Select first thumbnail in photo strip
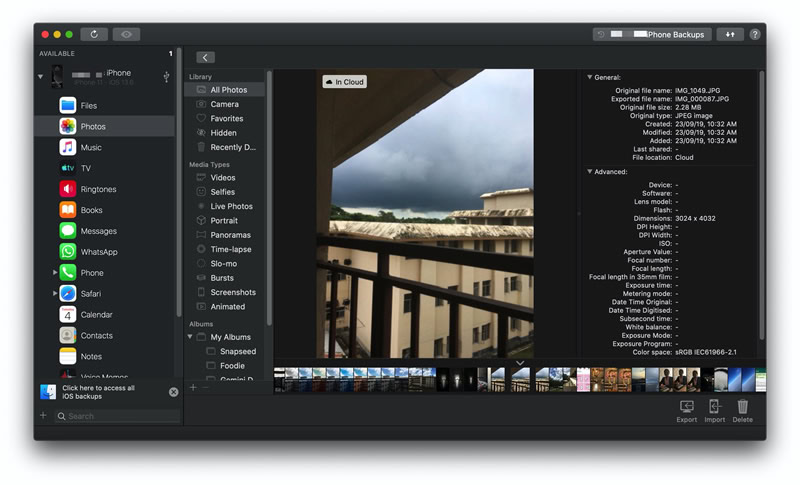This screenshot has height=485, width=800. point(279,380)
